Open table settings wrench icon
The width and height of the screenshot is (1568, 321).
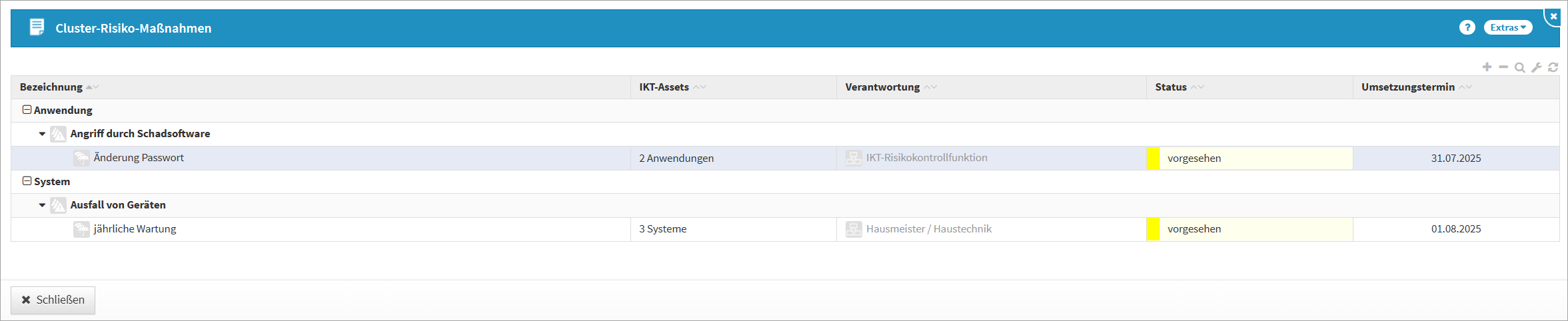click(1537, 67)
